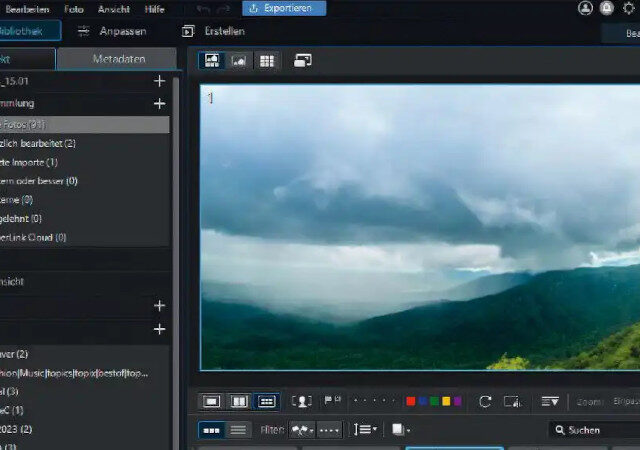Viewport: 640px width, 450px height.
Task: Open the photo stack dropdown
Action: 401,430
